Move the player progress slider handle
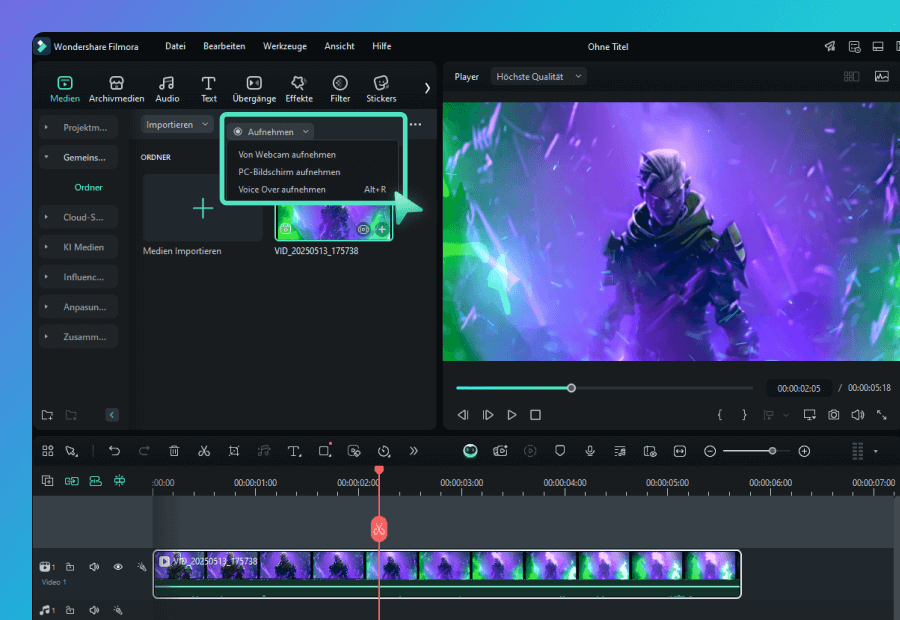This screenshot has width=900, height=620. point(571,388)
